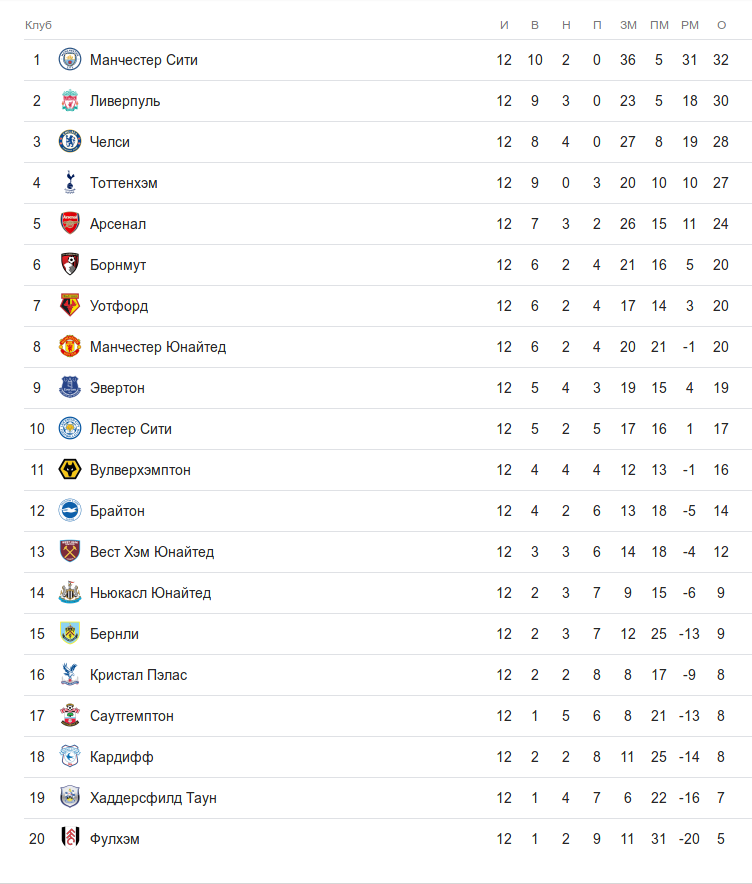
Task: Click the Fulham badge icon
Action: click(69, 839)
